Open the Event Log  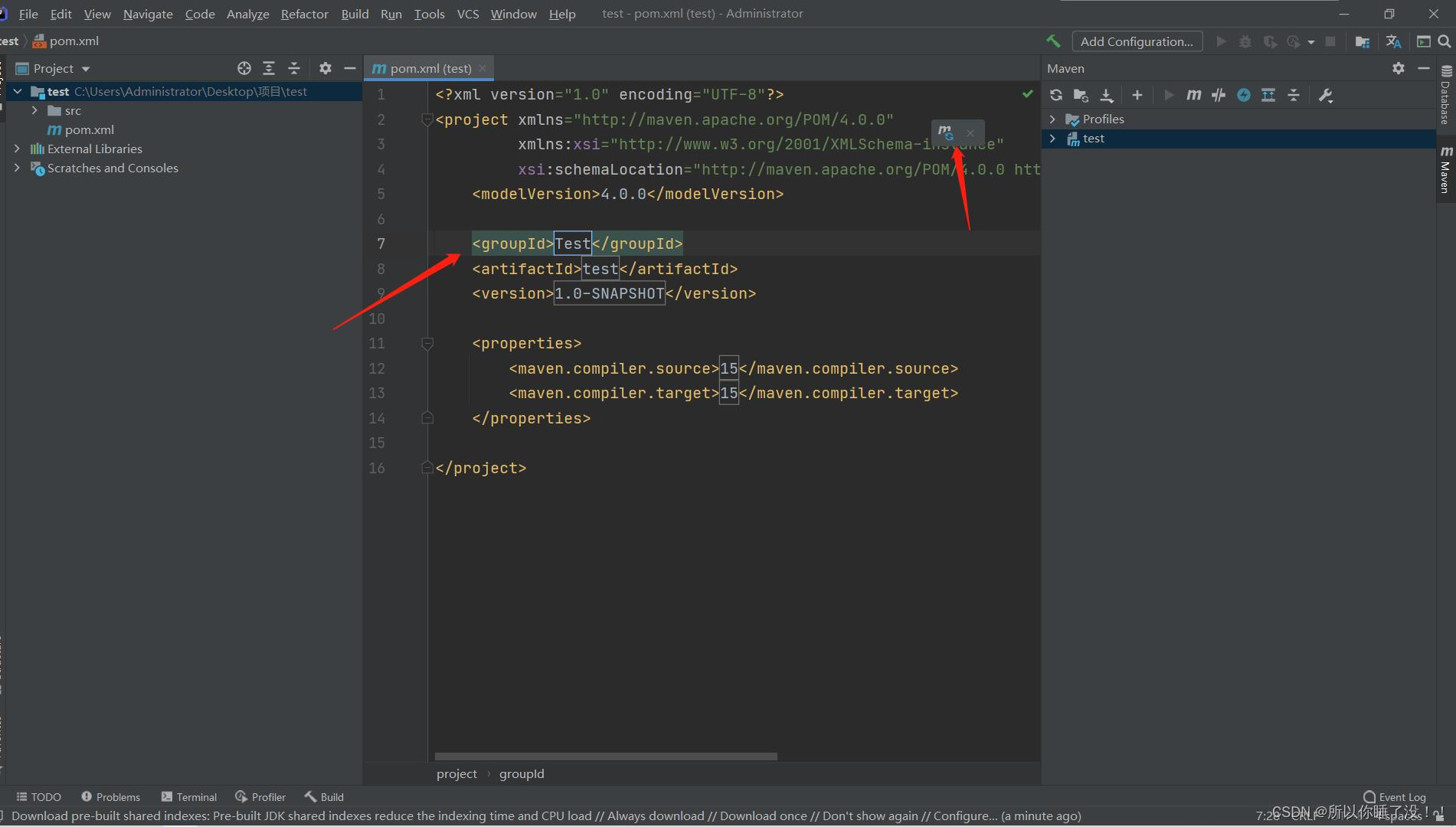pos(1394,797)
